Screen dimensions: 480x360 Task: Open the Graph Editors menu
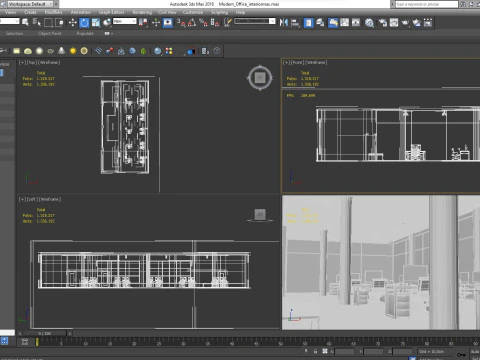coord(111,12)
